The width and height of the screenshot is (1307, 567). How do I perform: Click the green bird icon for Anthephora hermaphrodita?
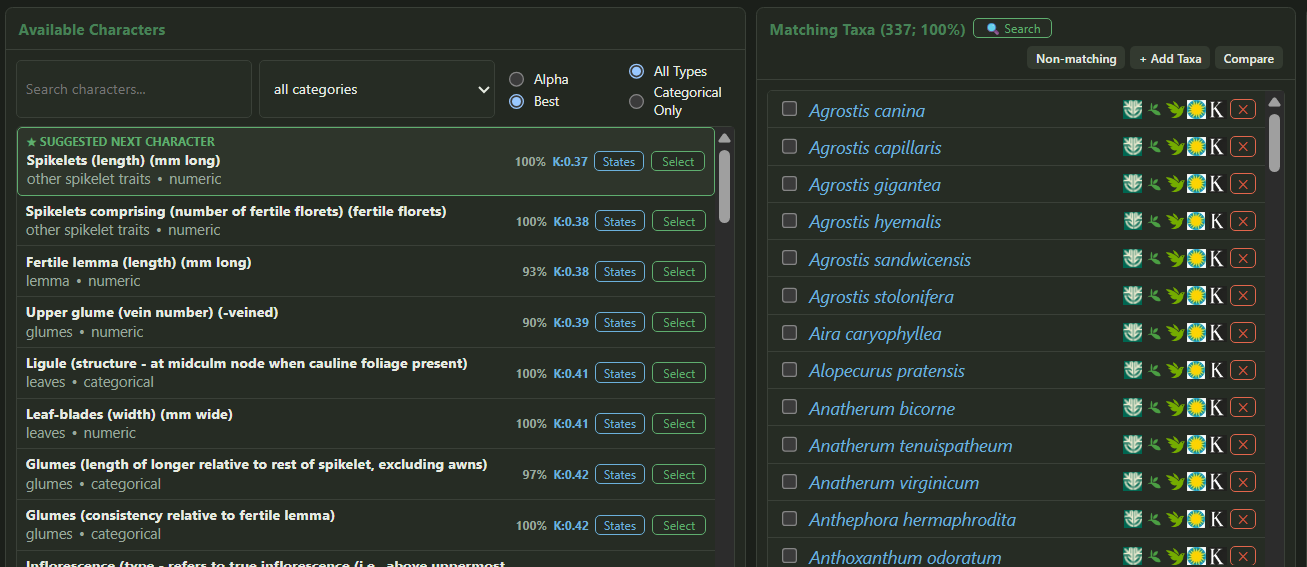[x=1175, y=519]
